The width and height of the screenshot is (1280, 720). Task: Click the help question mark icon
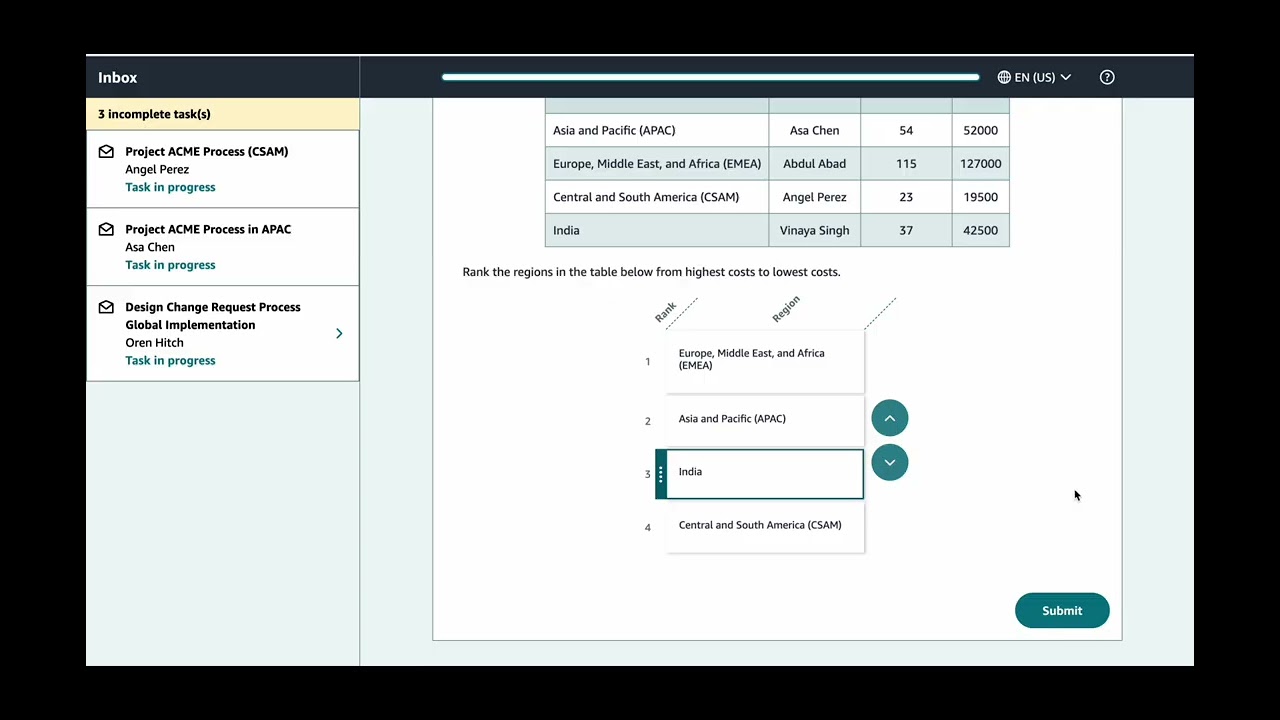pyautogui.click(x=1107, y=77)
